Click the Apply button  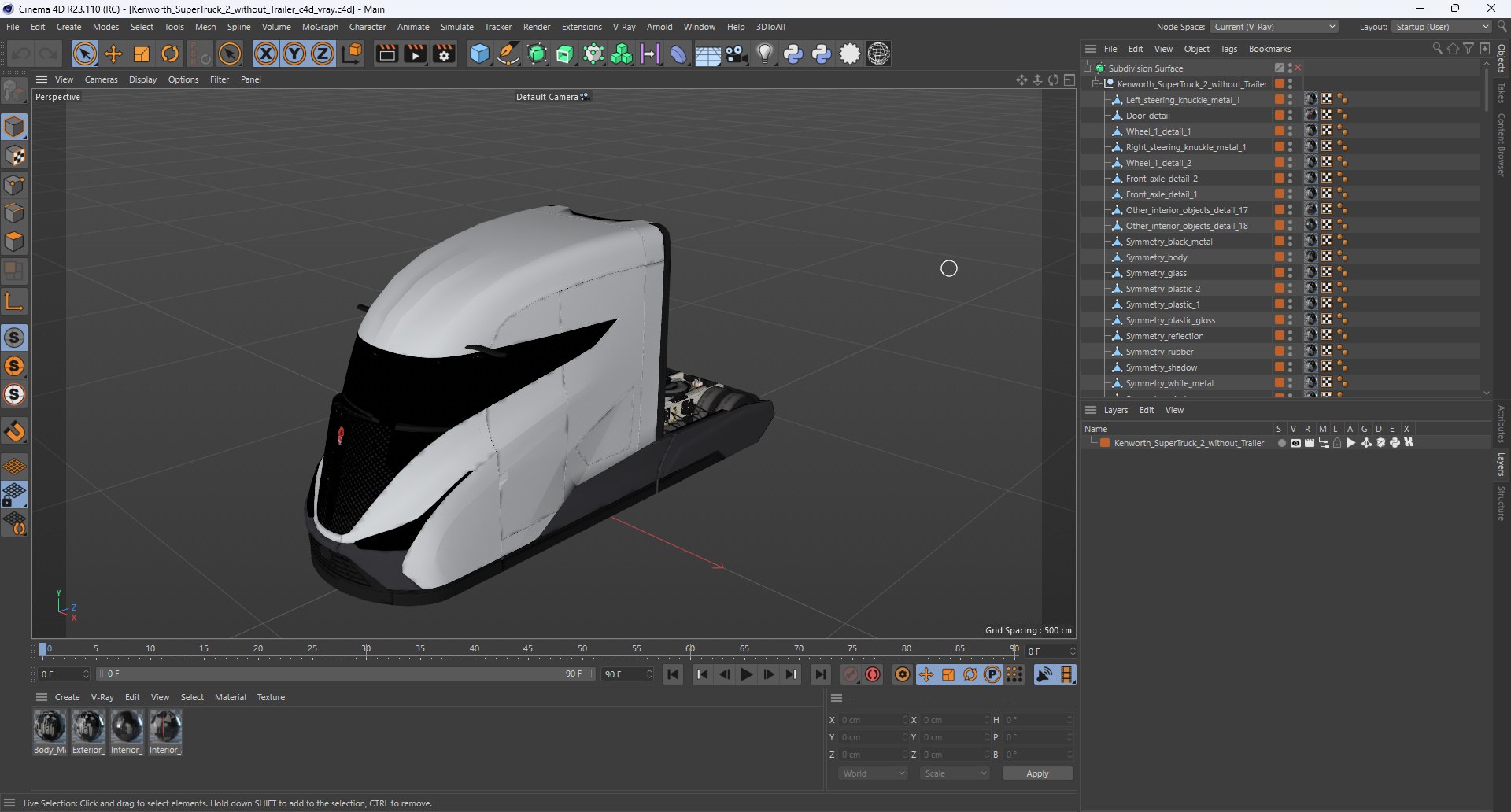pos(1037,773)
